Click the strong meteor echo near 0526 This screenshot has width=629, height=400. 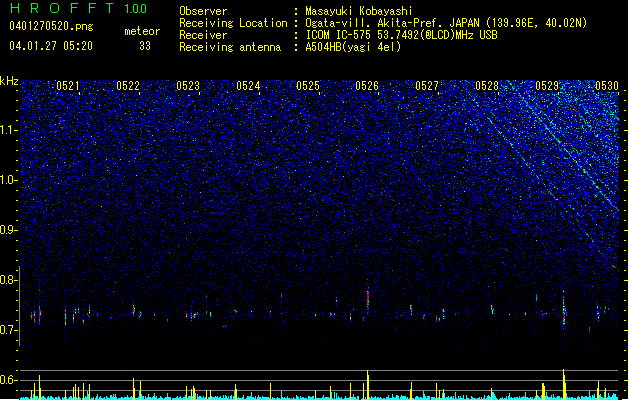[x=368, y=301]
